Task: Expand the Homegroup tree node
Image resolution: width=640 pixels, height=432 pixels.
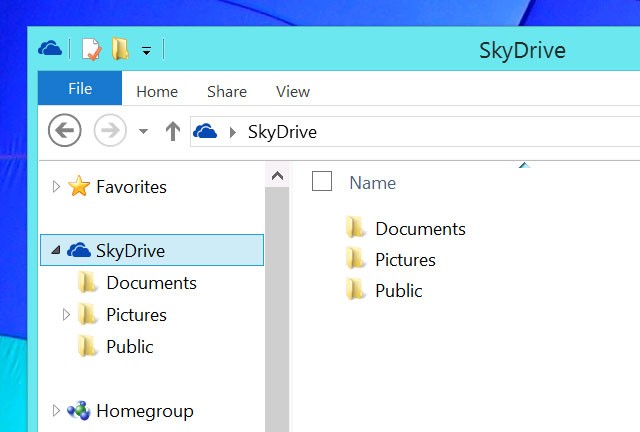Action: pos(55,411)
